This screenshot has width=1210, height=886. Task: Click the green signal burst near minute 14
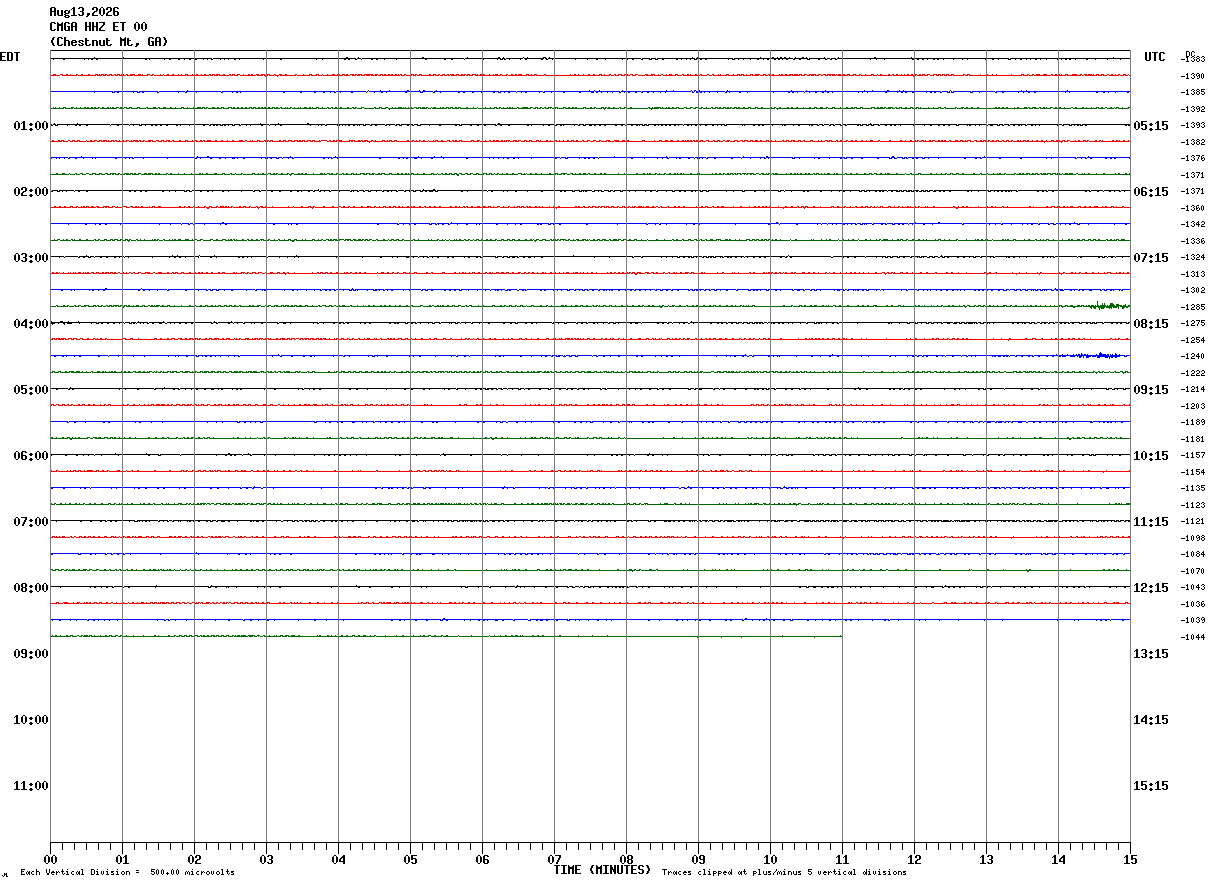(x=1110, y=305)
